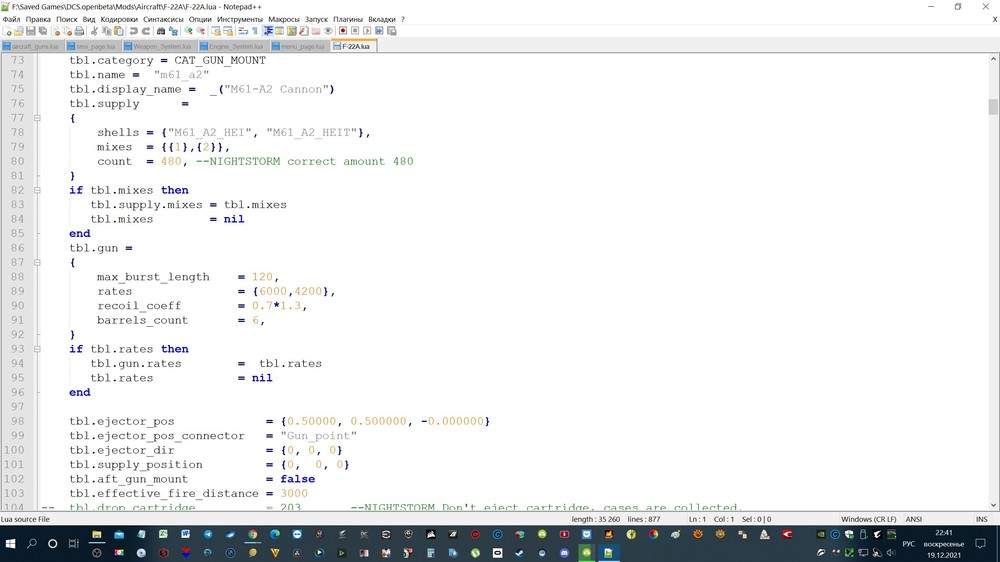Click the New file toolbar icon
The width and height of the screenshot is (1000, 562).
(x=6, y=31)
